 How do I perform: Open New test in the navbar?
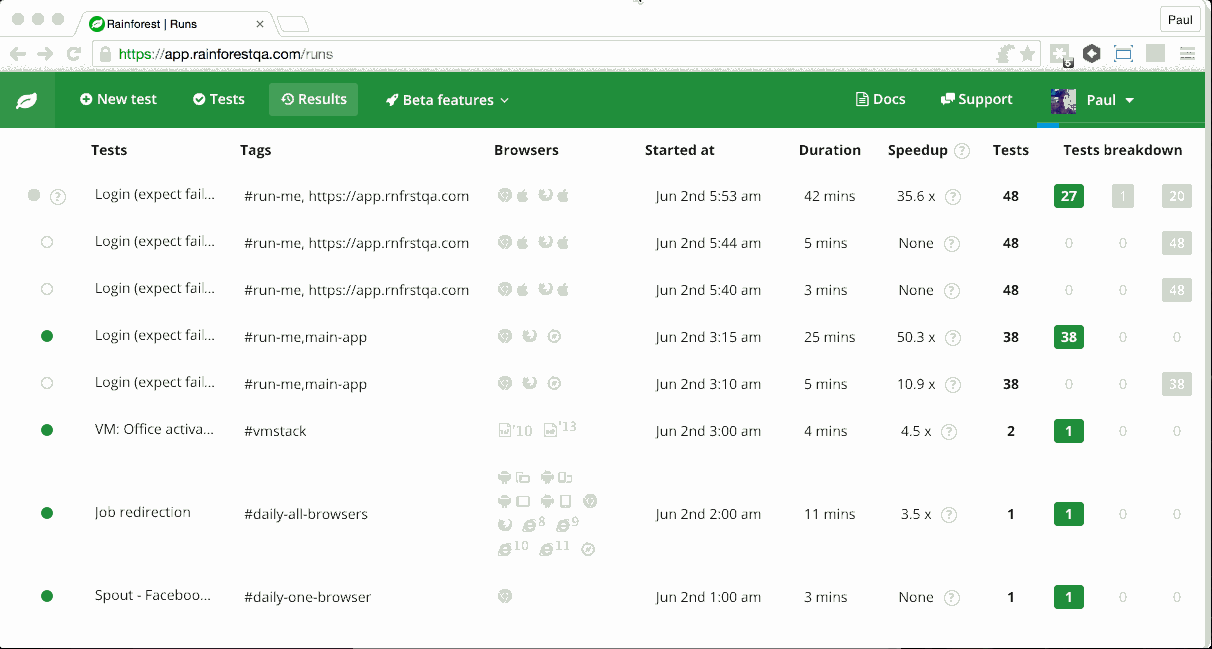pyautogui.click(x=119, y=99)
